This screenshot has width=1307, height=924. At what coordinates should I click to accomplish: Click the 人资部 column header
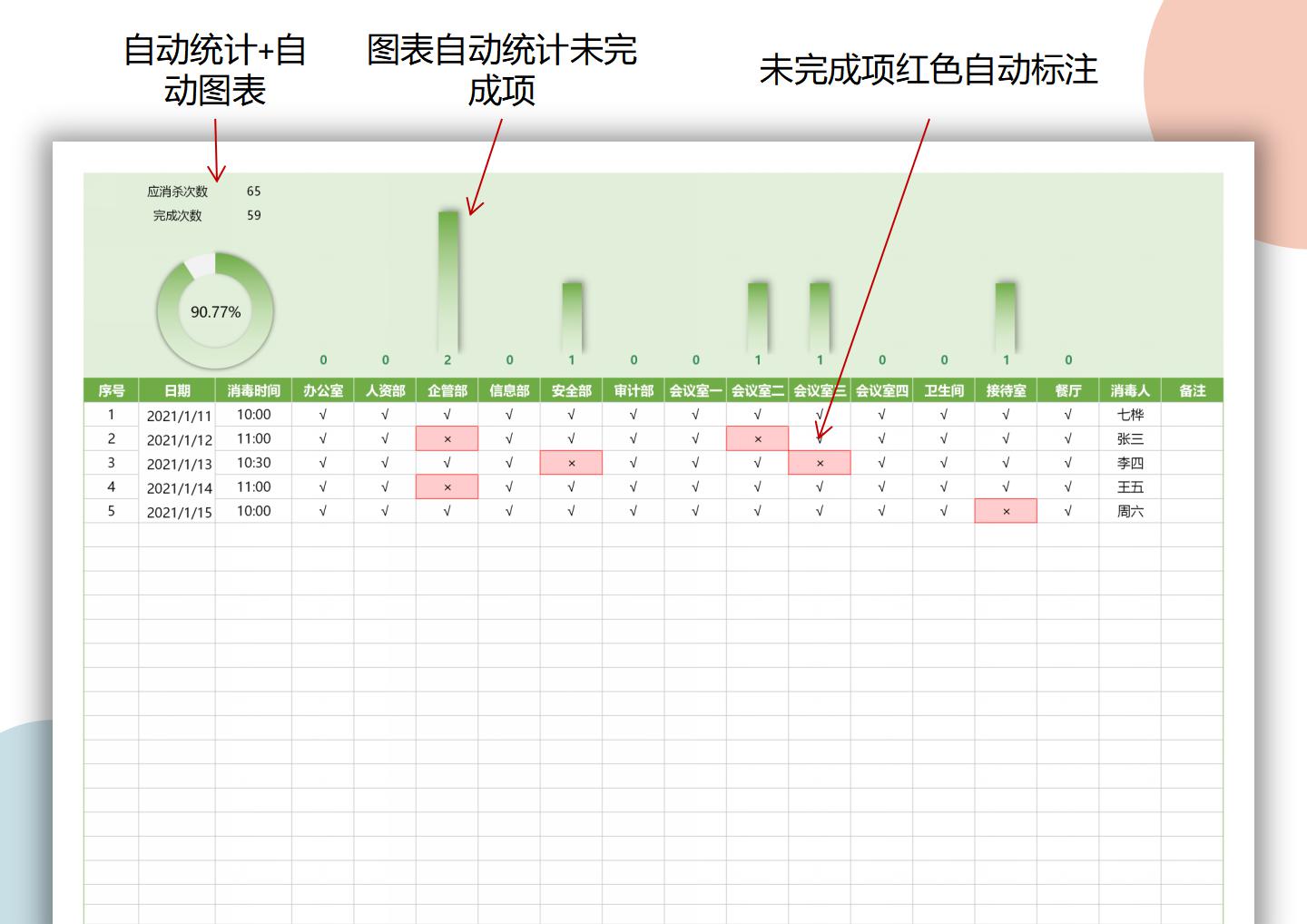pyautogui.click(x=385, y=390)
